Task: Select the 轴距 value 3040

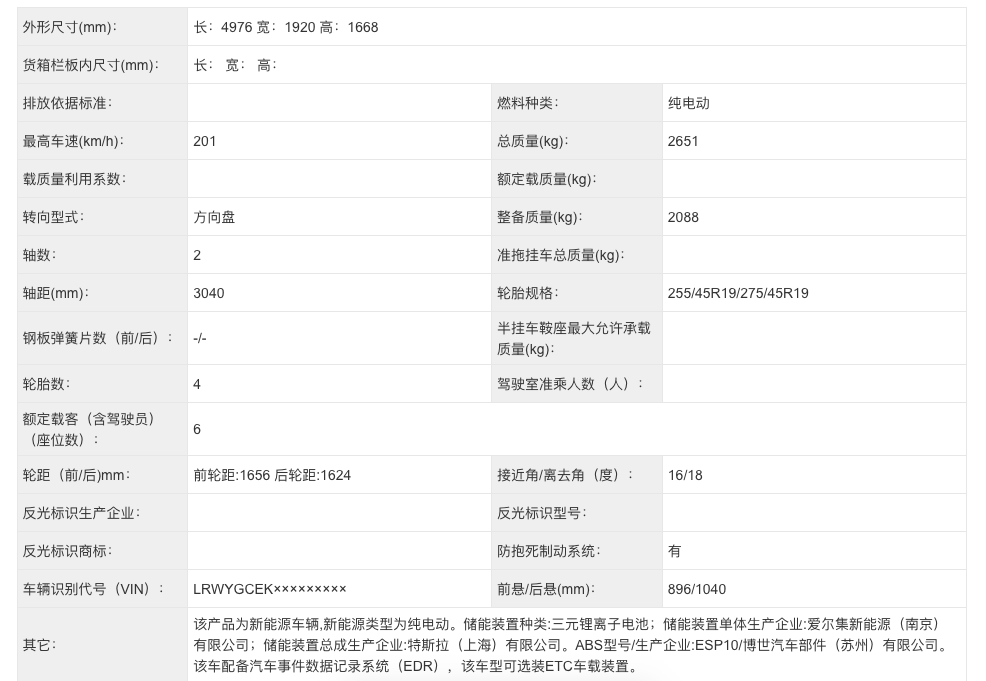Action: (209, 293)
